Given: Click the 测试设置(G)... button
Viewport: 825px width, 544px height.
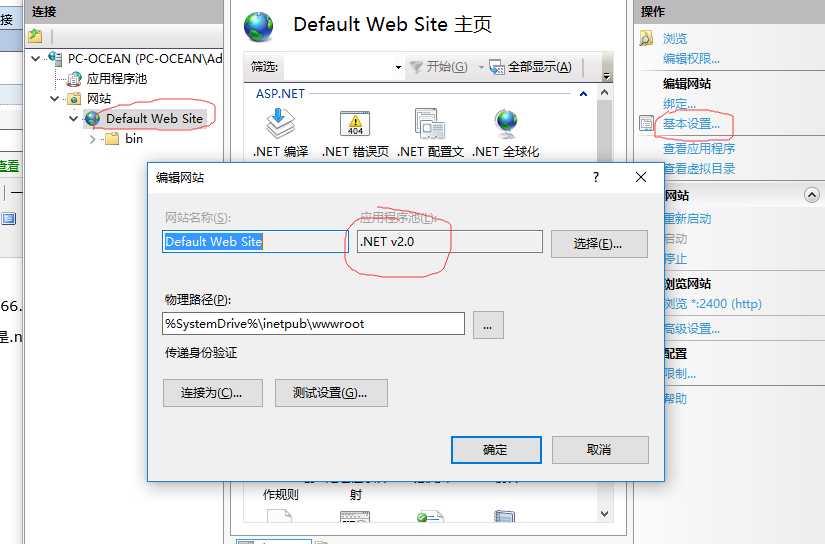Looking at the screenshot, I should (x=331, y=393).
